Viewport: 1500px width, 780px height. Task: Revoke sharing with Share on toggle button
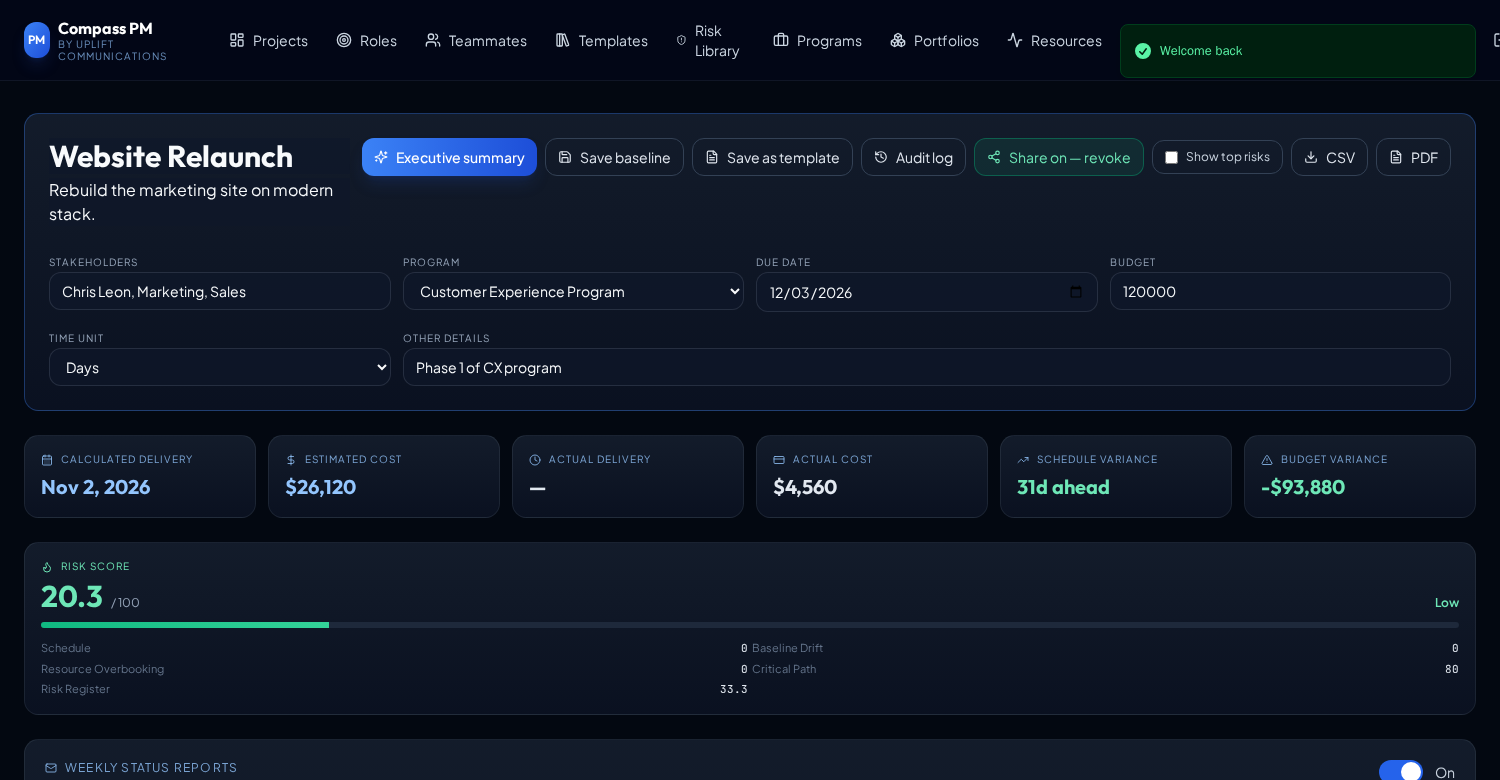(1059, 157)
